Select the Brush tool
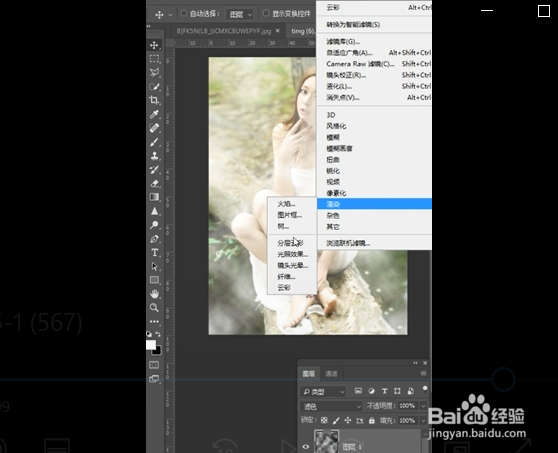Viewport: 558px width, 453px height. 154,142
